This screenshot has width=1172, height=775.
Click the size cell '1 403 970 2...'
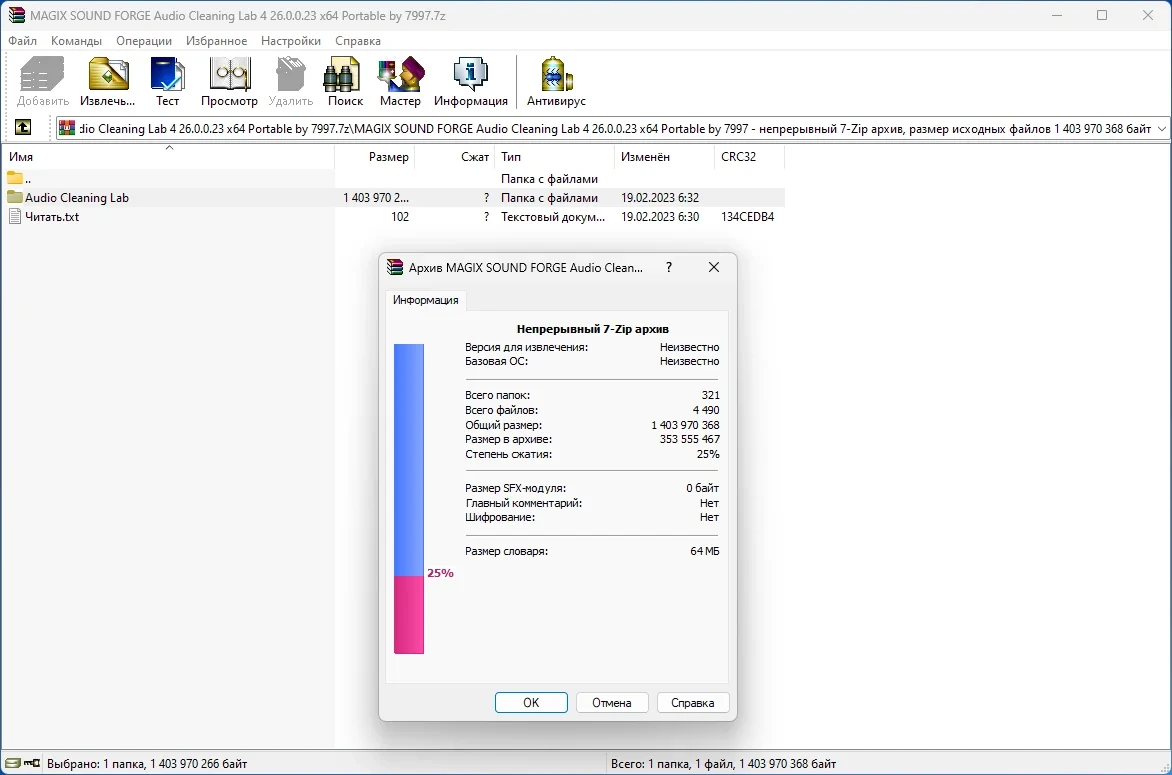point(376,197)
